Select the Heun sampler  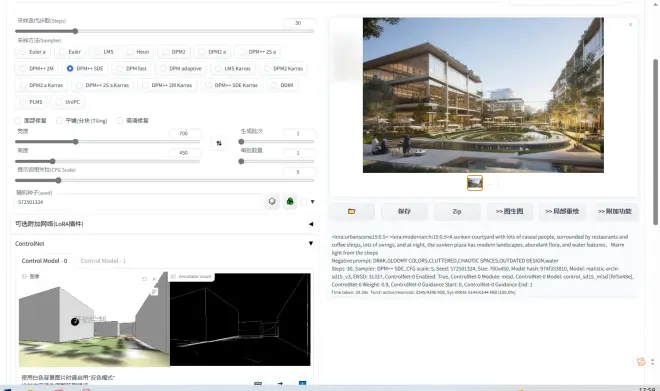click(138, 52)
